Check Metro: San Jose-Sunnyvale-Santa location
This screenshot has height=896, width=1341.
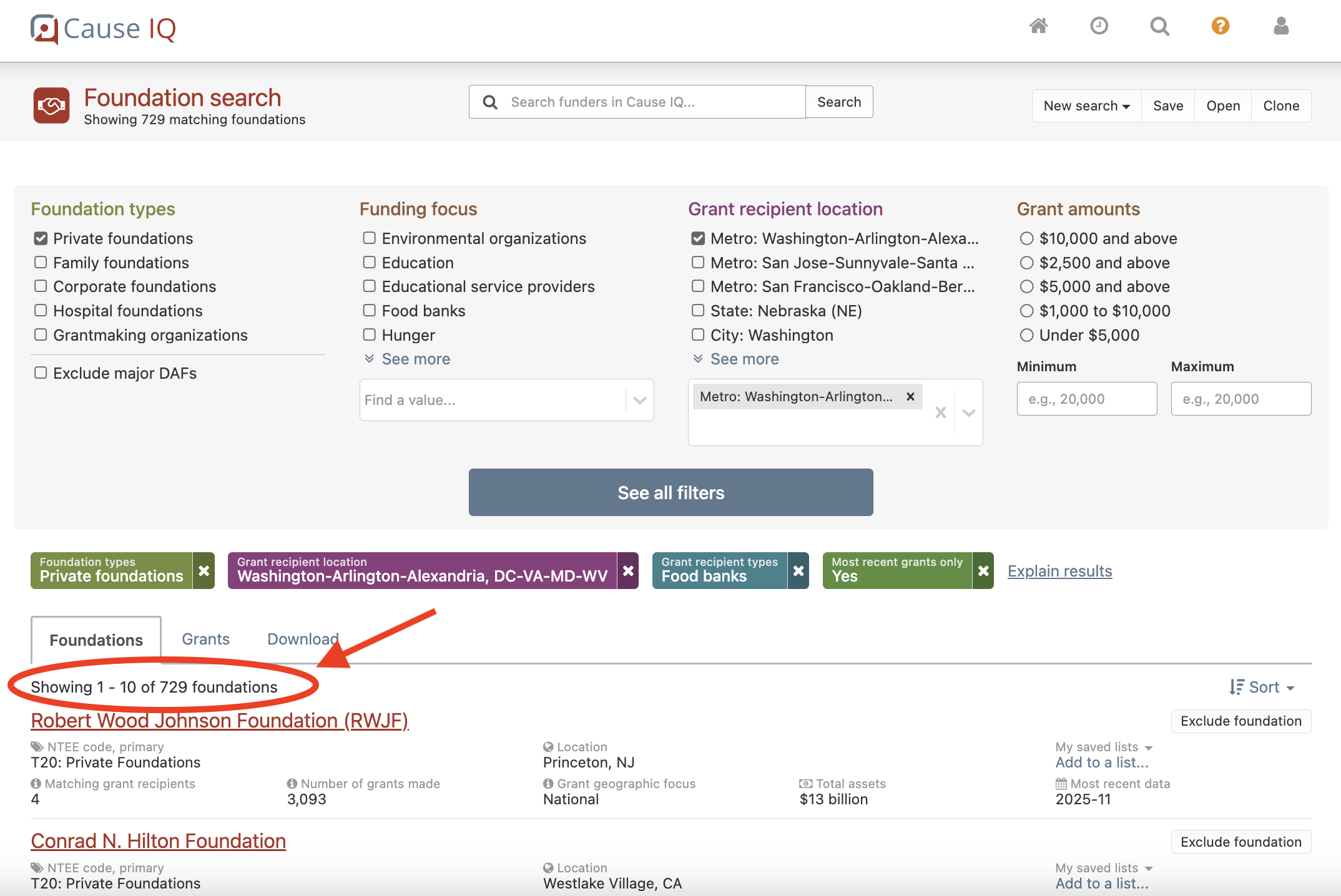(698, 263)
